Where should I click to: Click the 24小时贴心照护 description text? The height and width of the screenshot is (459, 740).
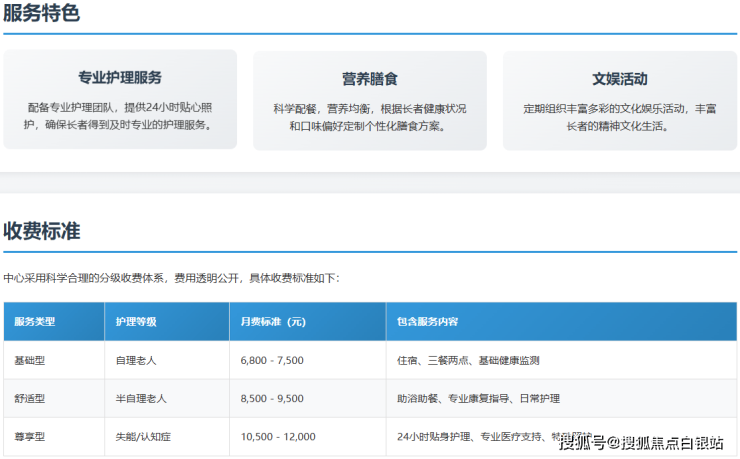[x=120, y=116]
